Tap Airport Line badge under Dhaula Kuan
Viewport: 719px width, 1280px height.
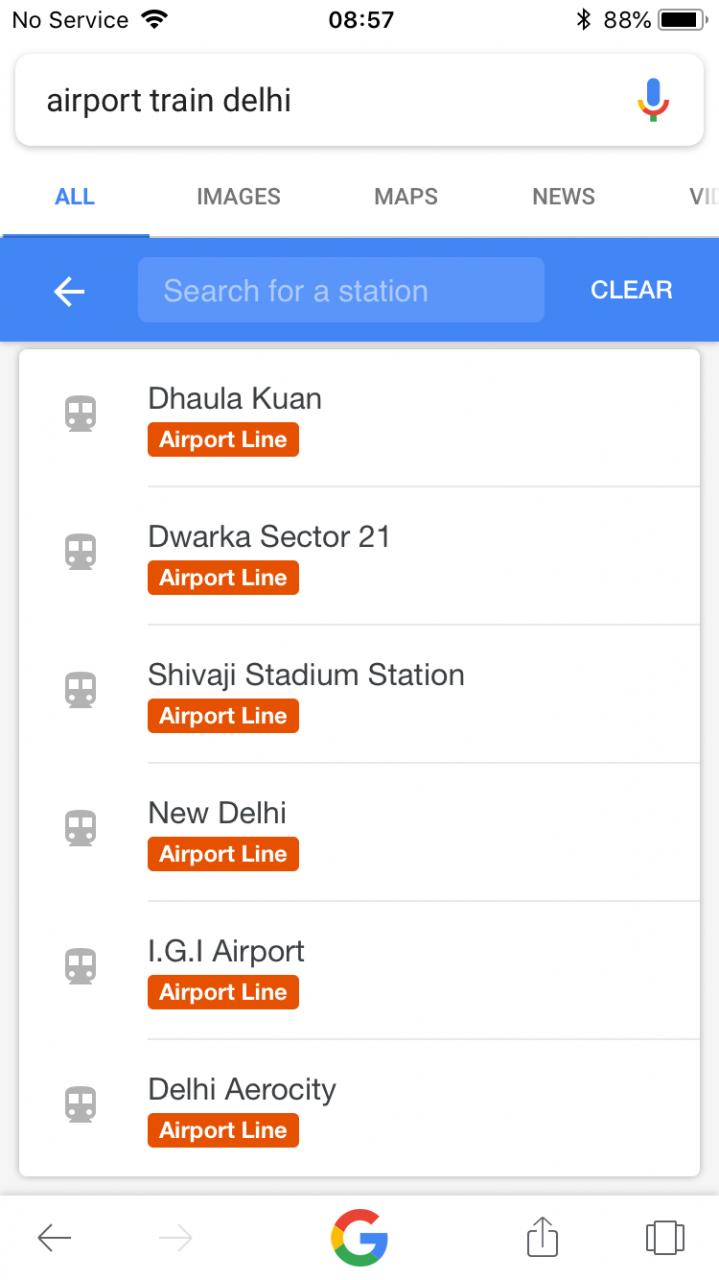point(223,440)
